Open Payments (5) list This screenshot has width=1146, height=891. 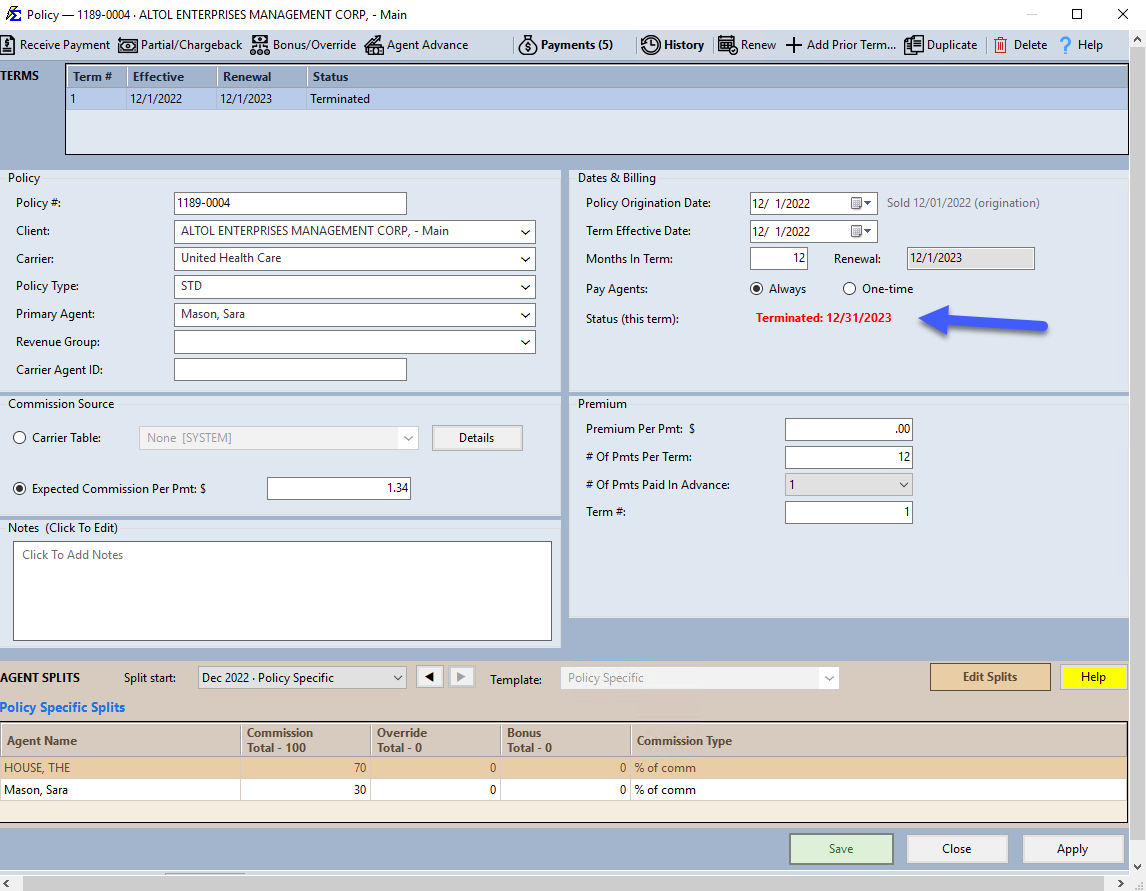pos(566,45)
